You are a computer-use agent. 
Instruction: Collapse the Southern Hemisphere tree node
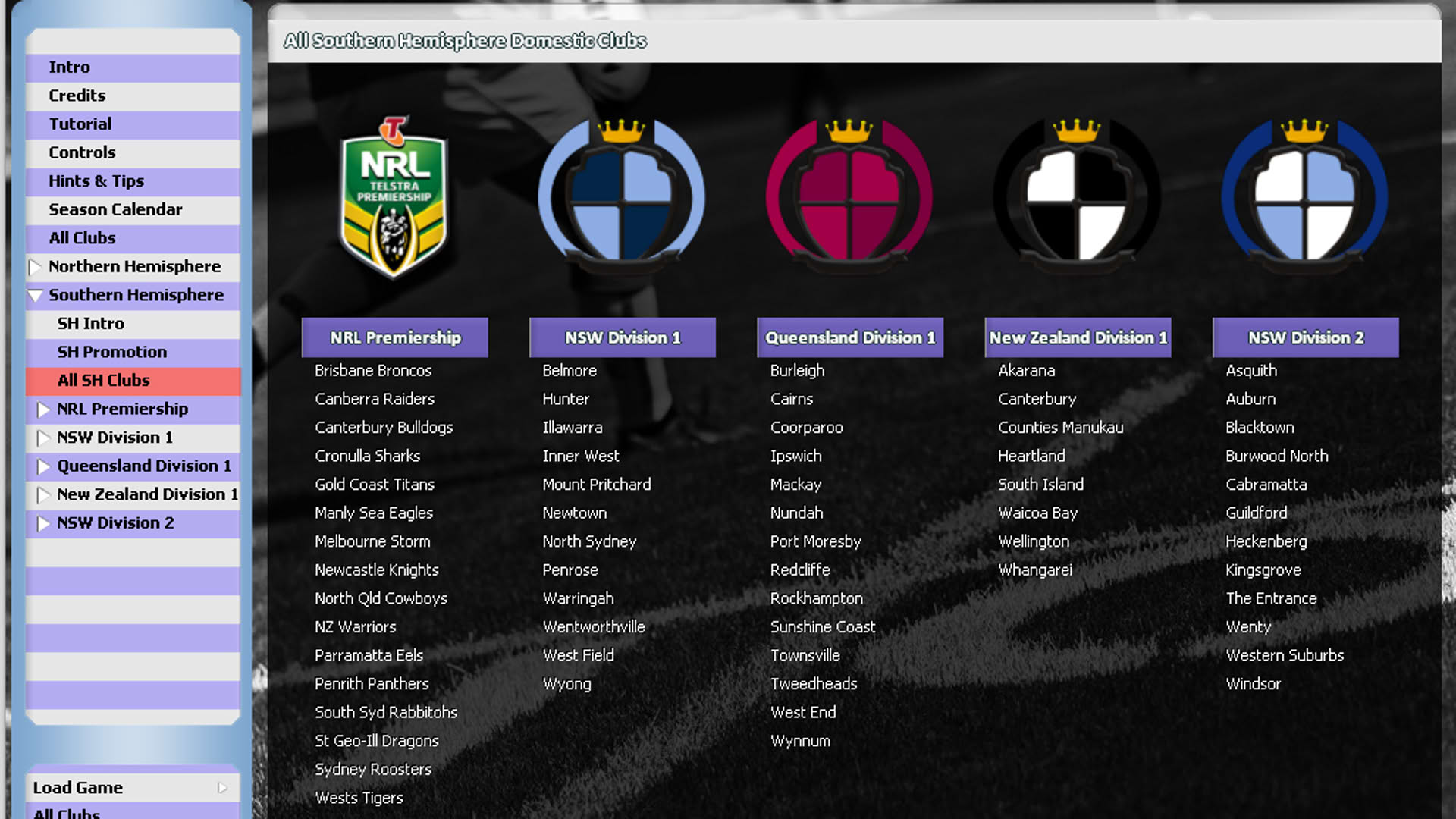click(35, 296)
